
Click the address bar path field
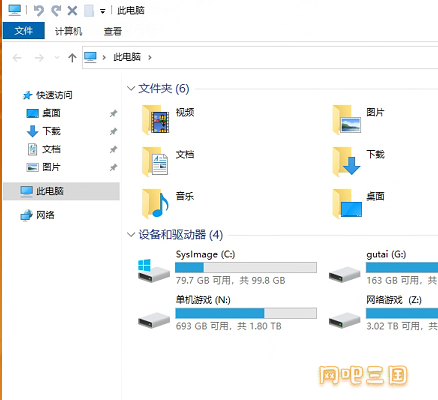pos(260,57)
